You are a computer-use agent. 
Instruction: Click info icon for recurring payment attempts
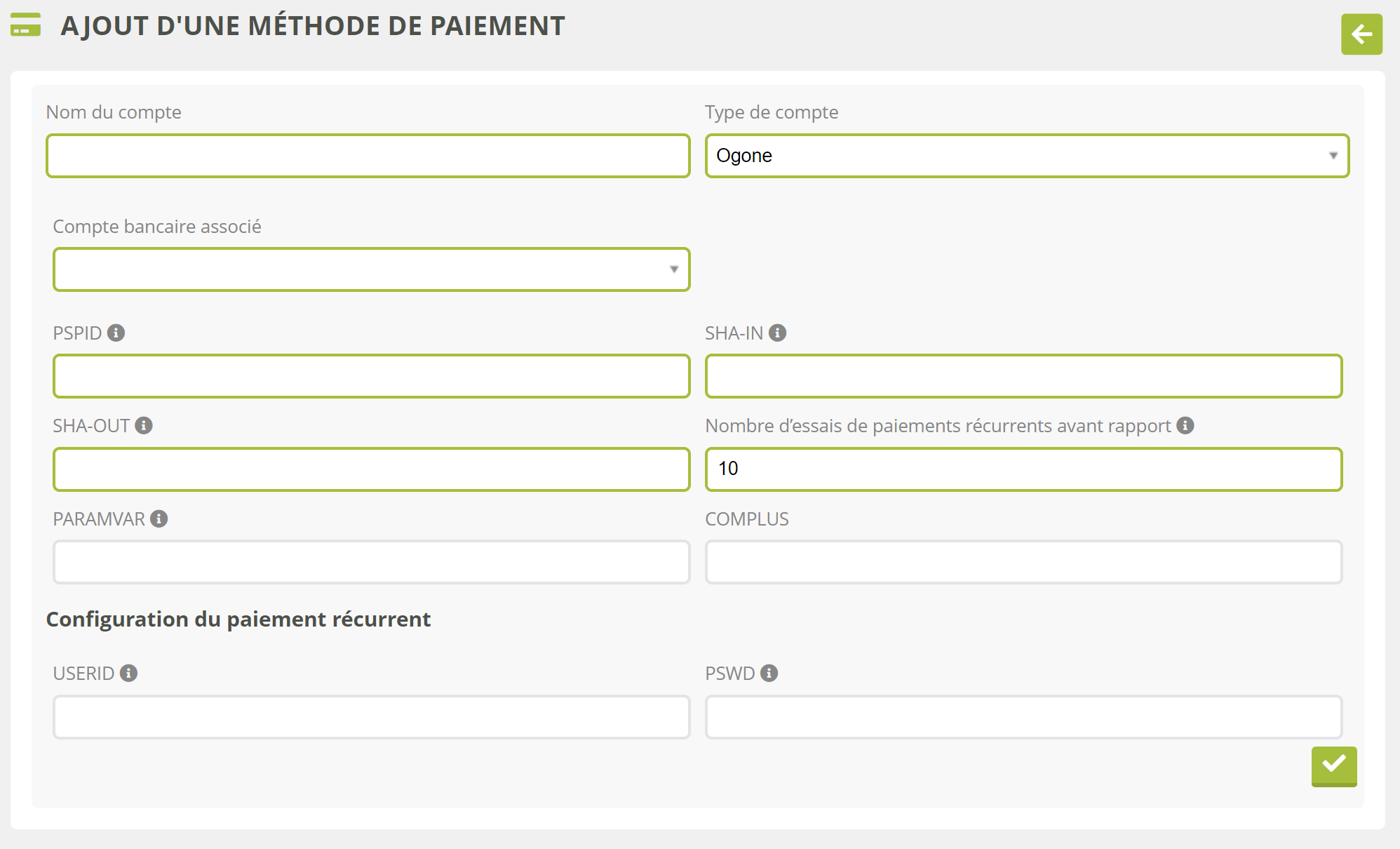click(x=1185, y=425)
